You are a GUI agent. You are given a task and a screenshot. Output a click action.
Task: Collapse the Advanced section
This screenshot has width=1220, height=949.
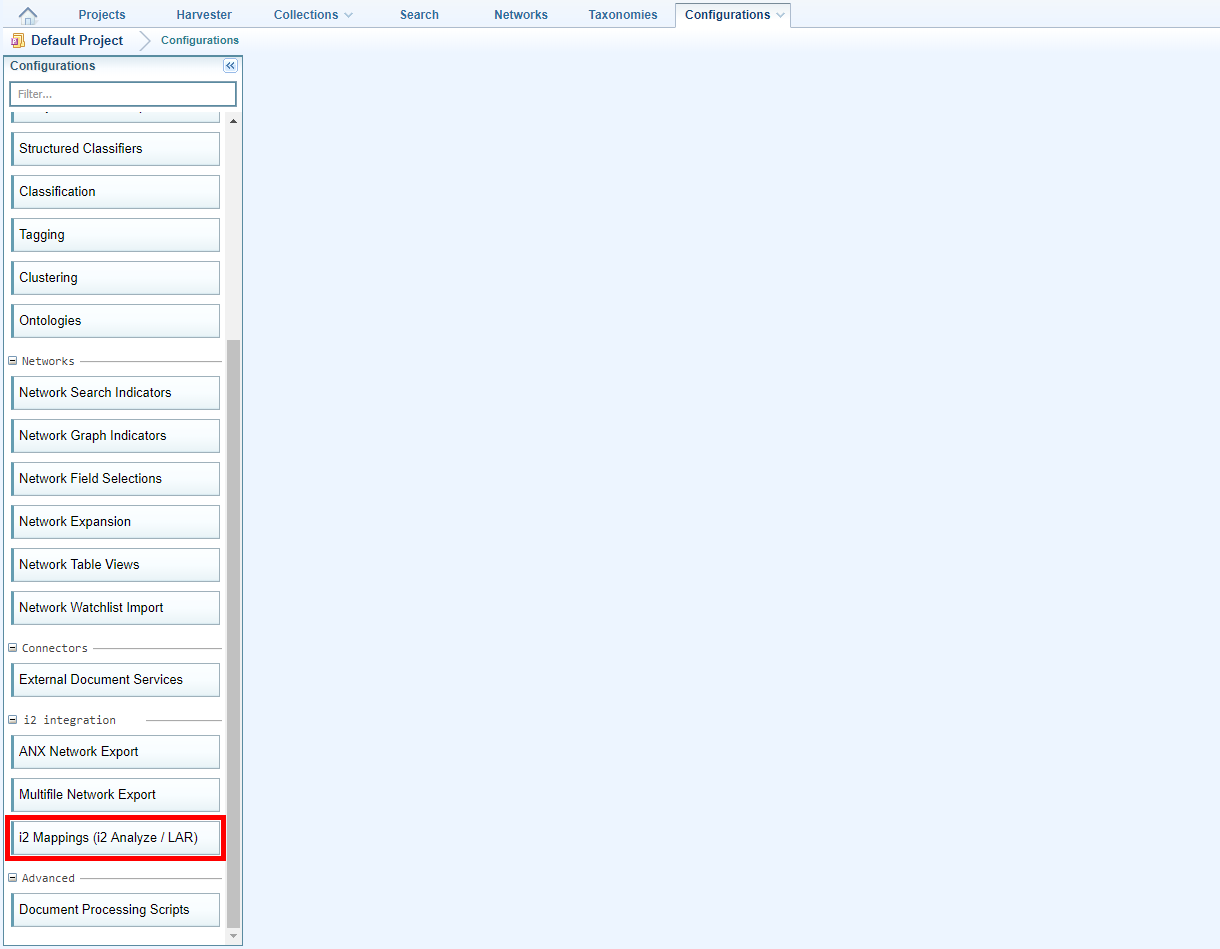coord(13,878)
